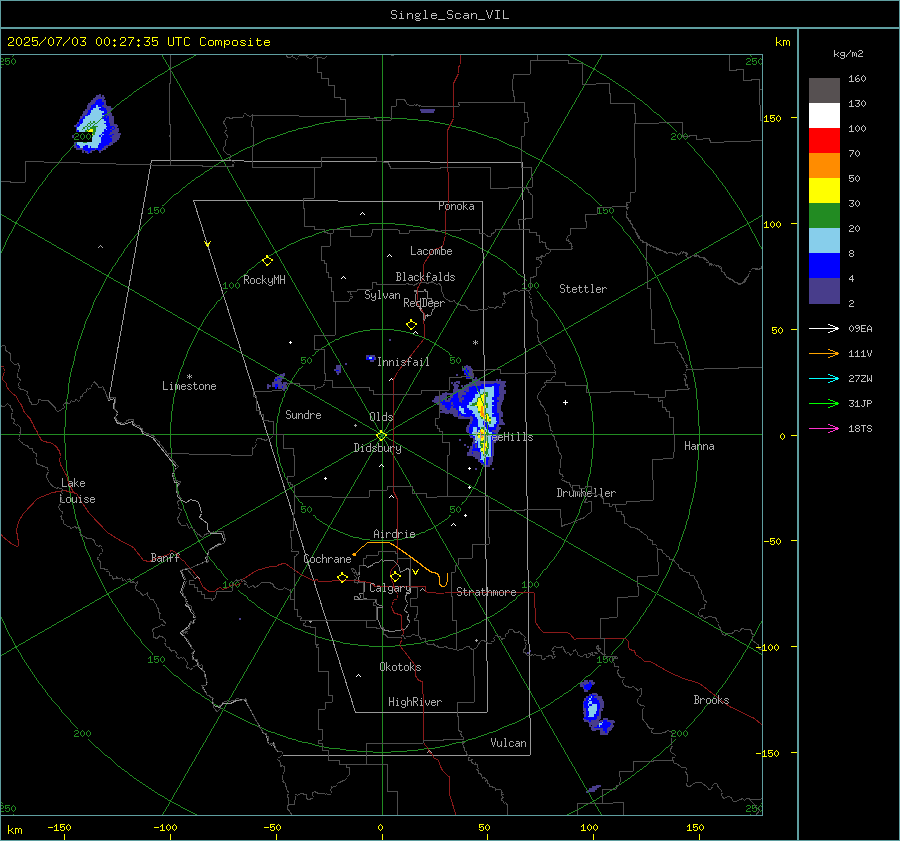Click the 18TS legend label

(860, 428)
